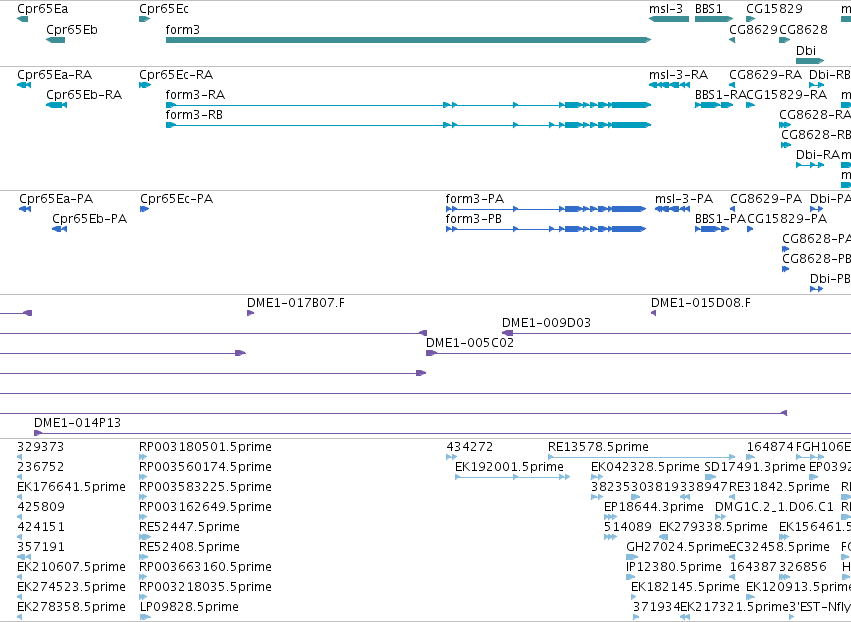The image size is (851, 622).
Task: Select LP09828.5prime EST label
Action: click(189, 608)
